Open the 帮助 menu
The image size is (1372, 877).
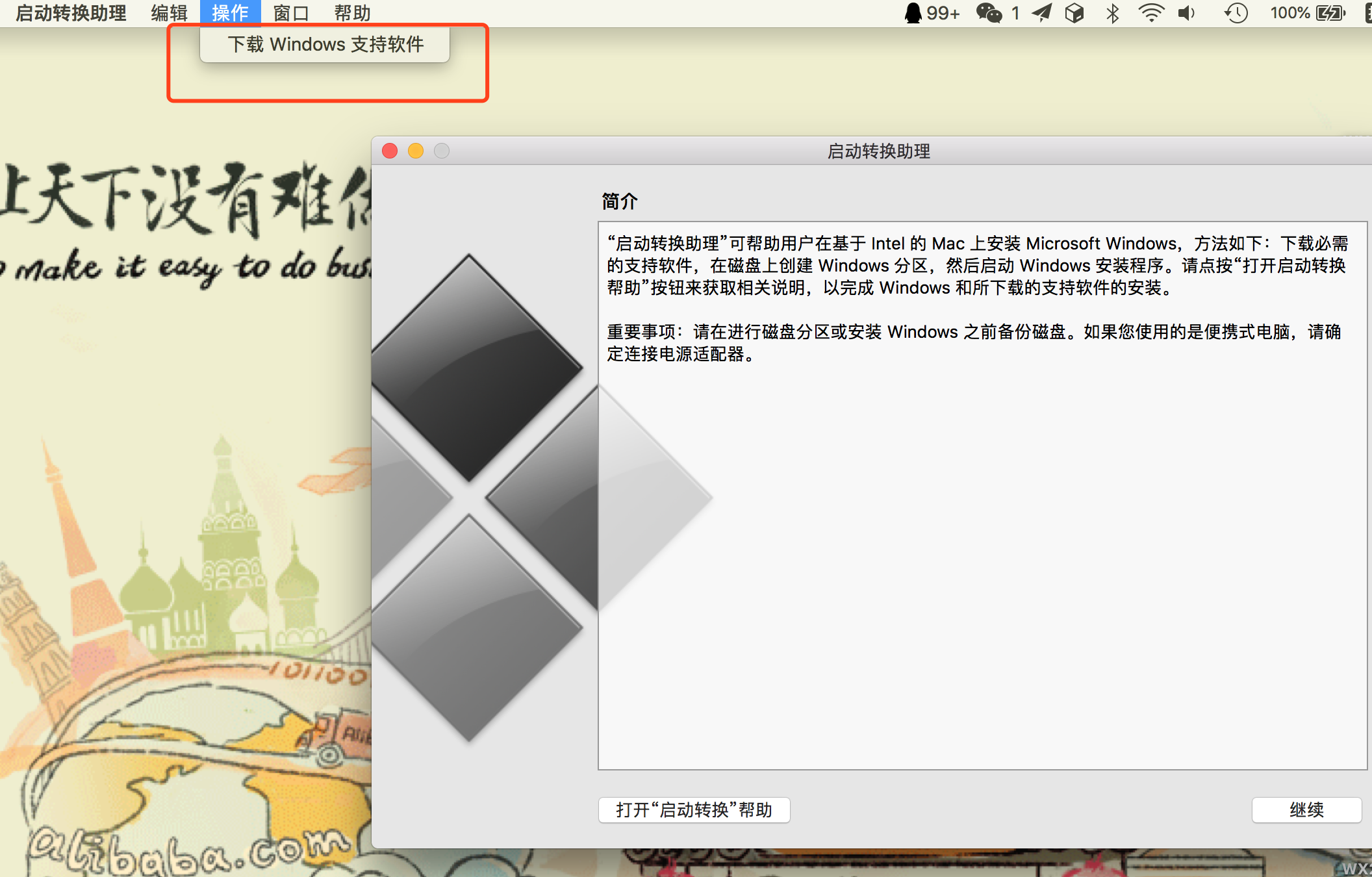click(x=353, y=13)
